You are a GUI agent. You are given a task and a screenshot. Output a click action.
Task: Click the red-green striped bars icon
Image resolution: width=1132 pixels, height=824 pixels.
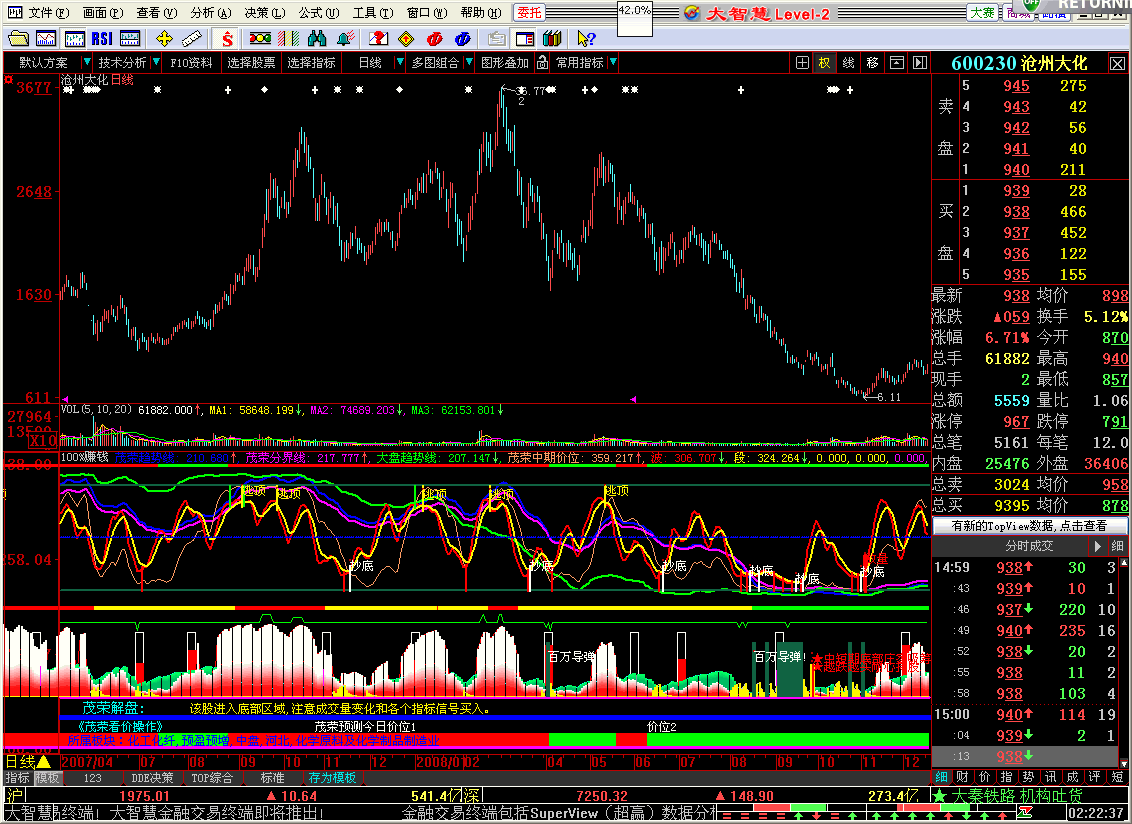[x=288, y=38]
